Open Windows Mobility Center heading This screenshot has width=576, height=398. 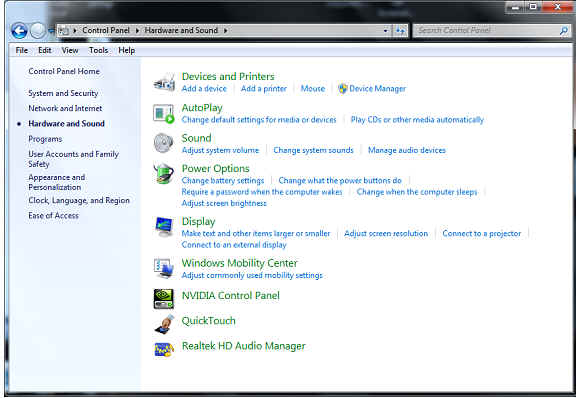click(x=240, y=263)
